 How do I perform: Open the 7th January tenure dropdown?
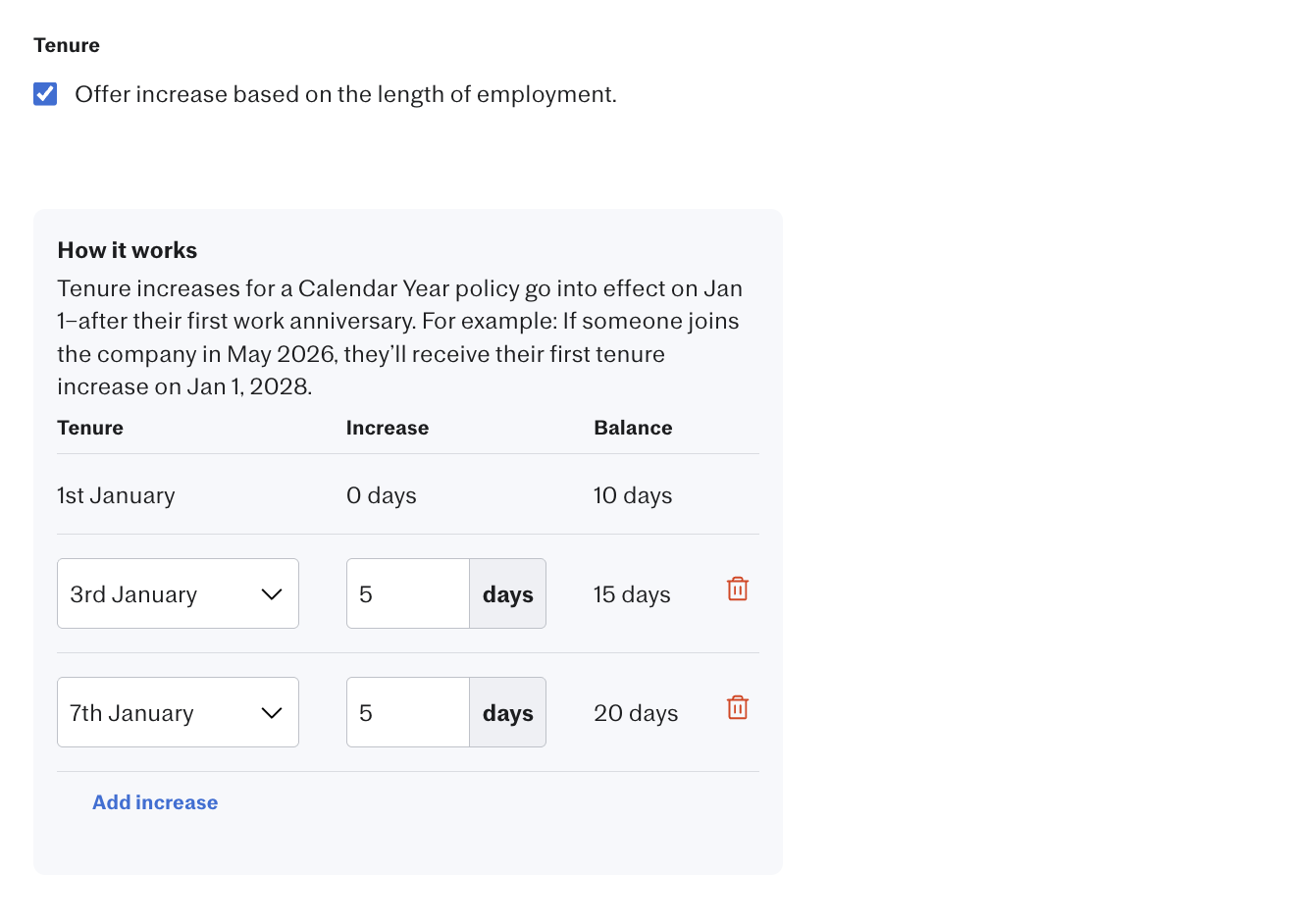[178, 712]
